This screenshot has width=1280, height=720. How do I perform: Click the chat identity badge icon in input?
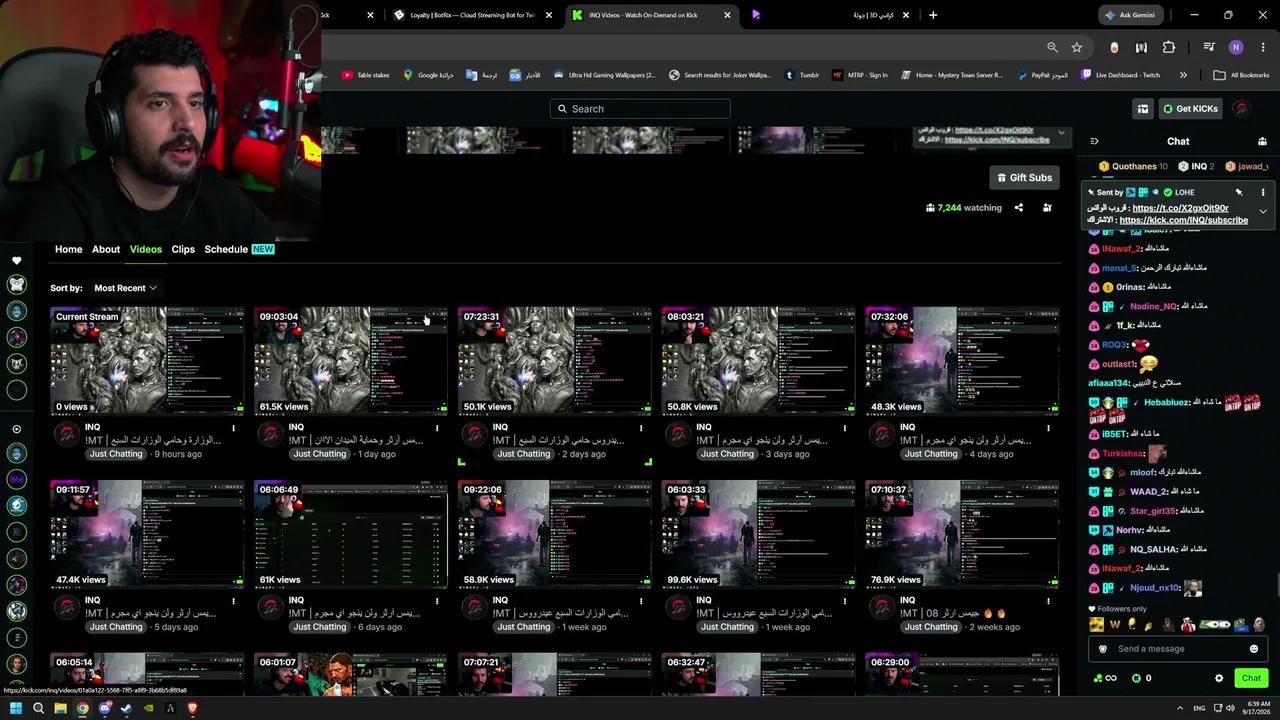tap(1103, 649)
